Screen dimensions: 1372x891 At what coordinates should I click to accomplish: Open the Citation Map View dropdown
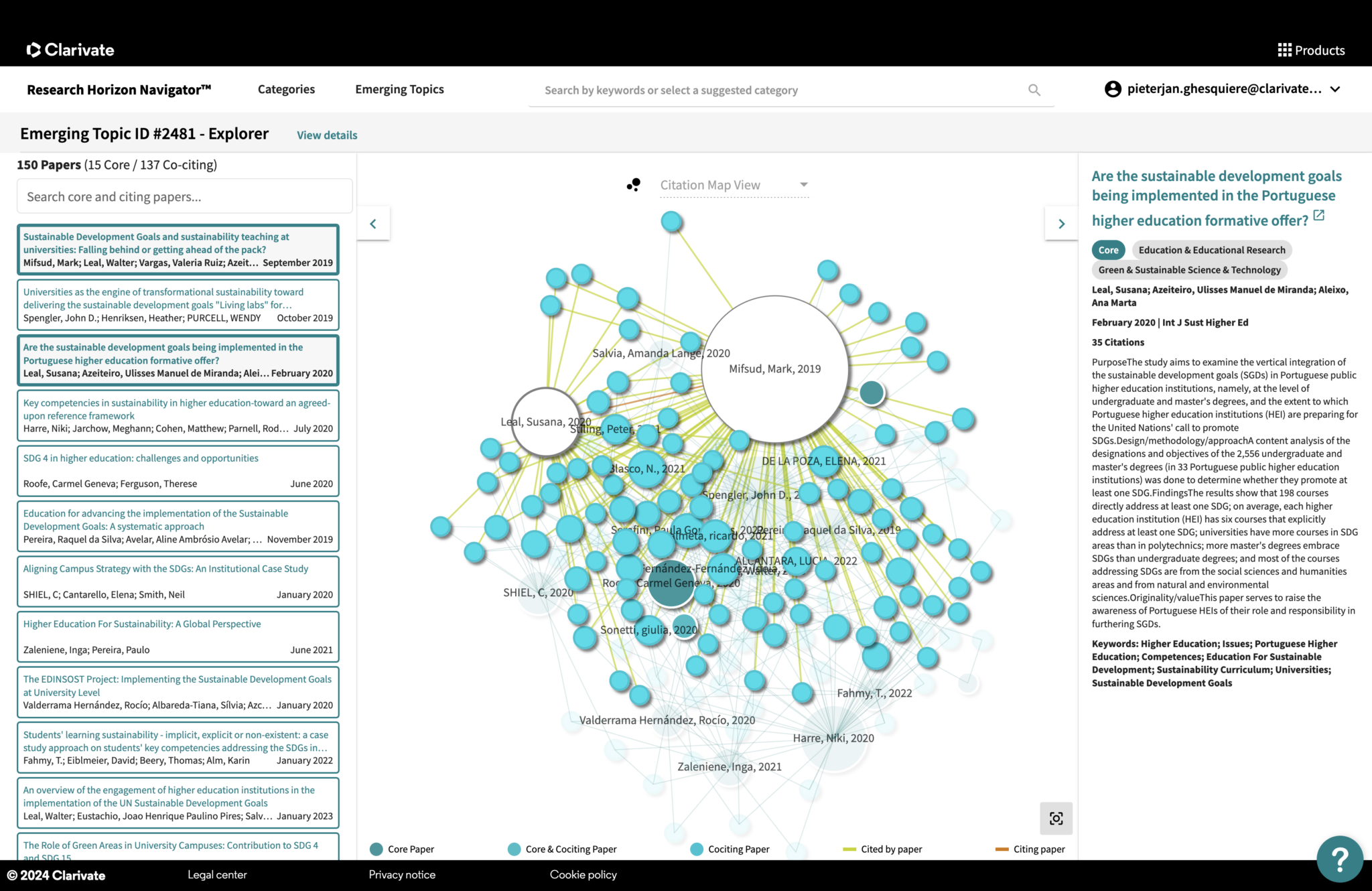click(x=734, y=185)
